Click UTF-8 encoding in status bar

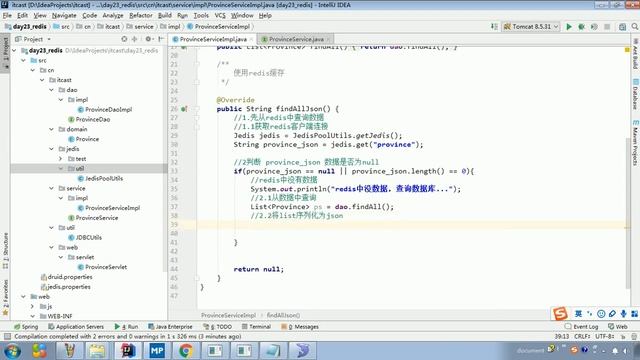pos(604,336)
